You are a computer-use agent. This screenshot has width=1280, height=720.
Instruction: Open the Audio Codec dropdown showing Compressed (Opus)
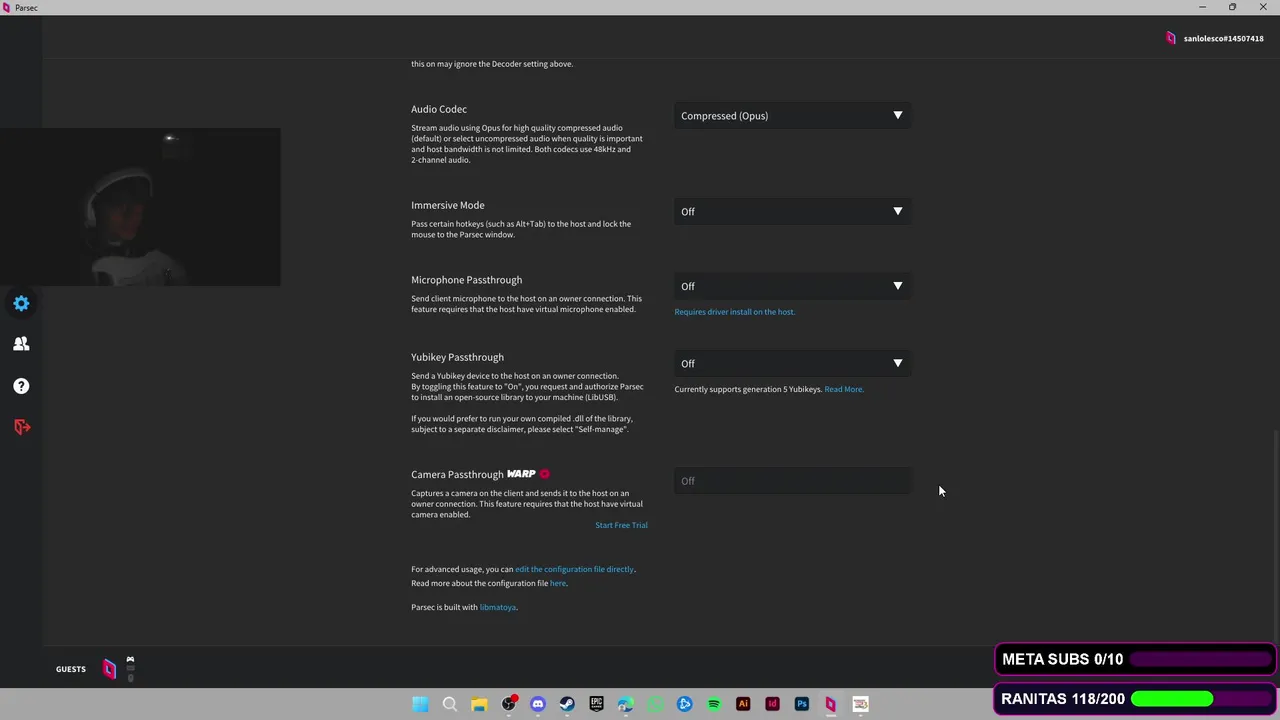[792, 116]
